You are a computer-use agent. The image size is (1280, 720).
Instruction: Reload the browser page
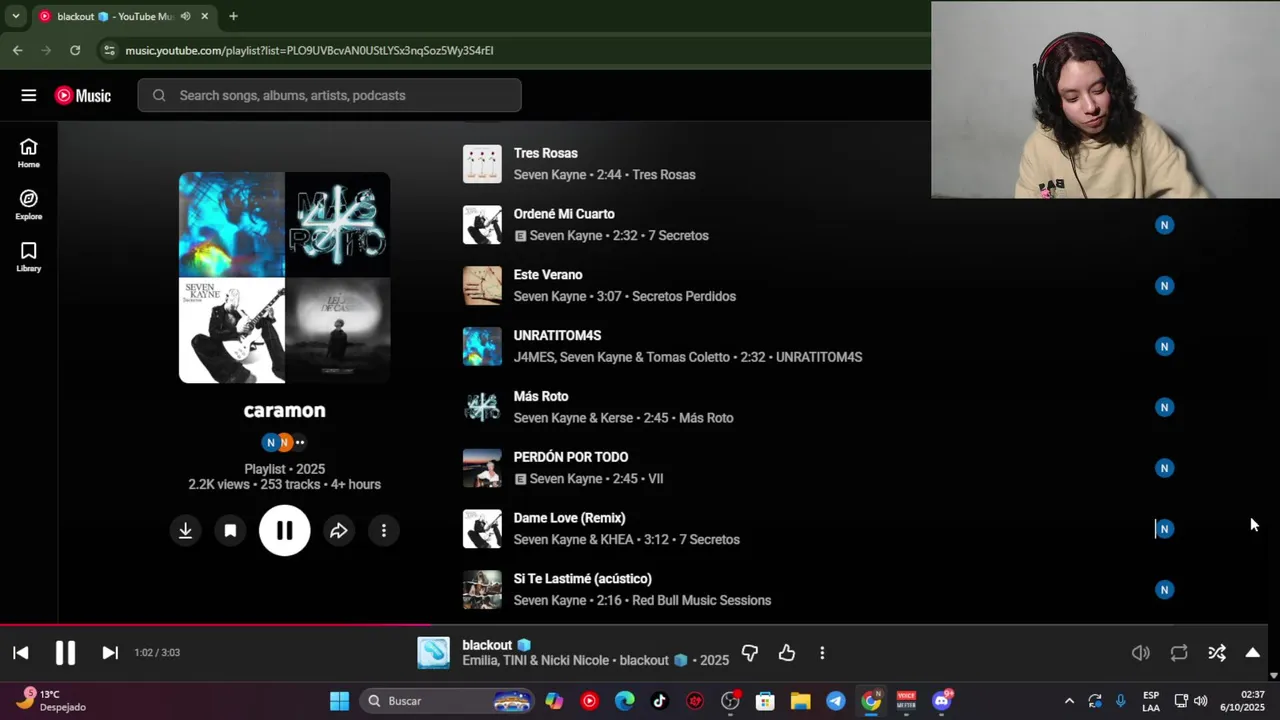75,50
